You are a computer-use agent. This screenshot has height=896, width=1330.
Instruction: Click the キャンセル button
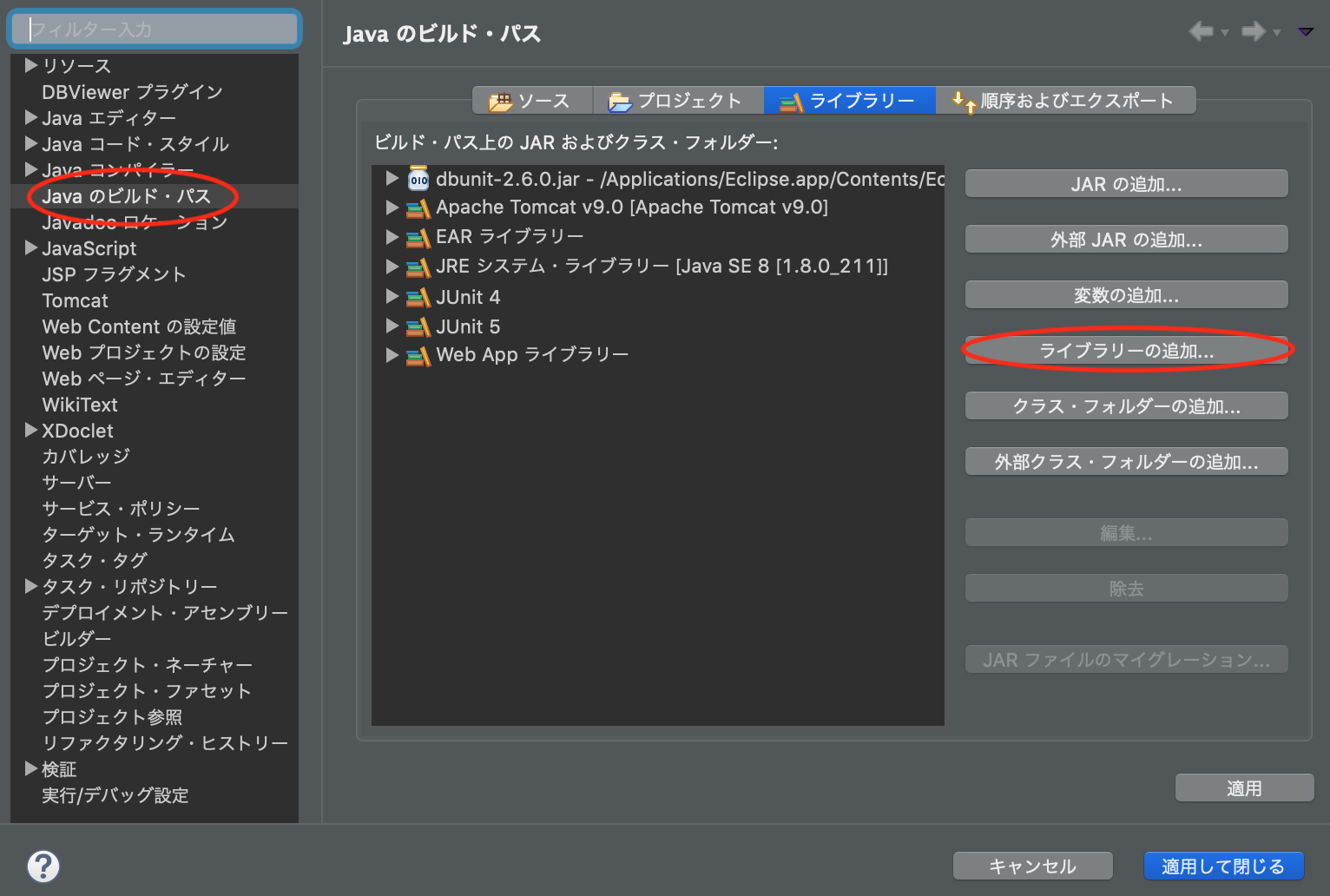coord(1032,866)
